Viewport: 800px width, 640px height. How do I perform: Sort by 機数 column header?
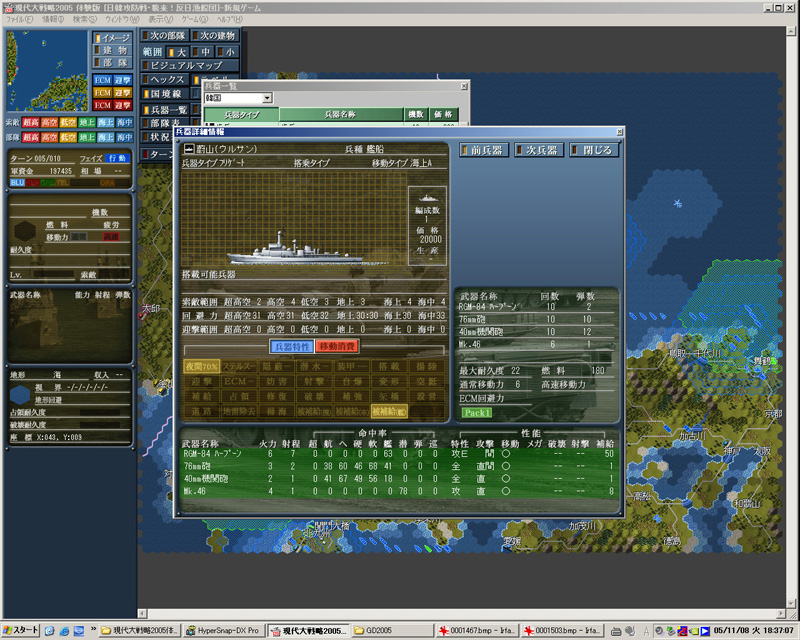[416, 114]
